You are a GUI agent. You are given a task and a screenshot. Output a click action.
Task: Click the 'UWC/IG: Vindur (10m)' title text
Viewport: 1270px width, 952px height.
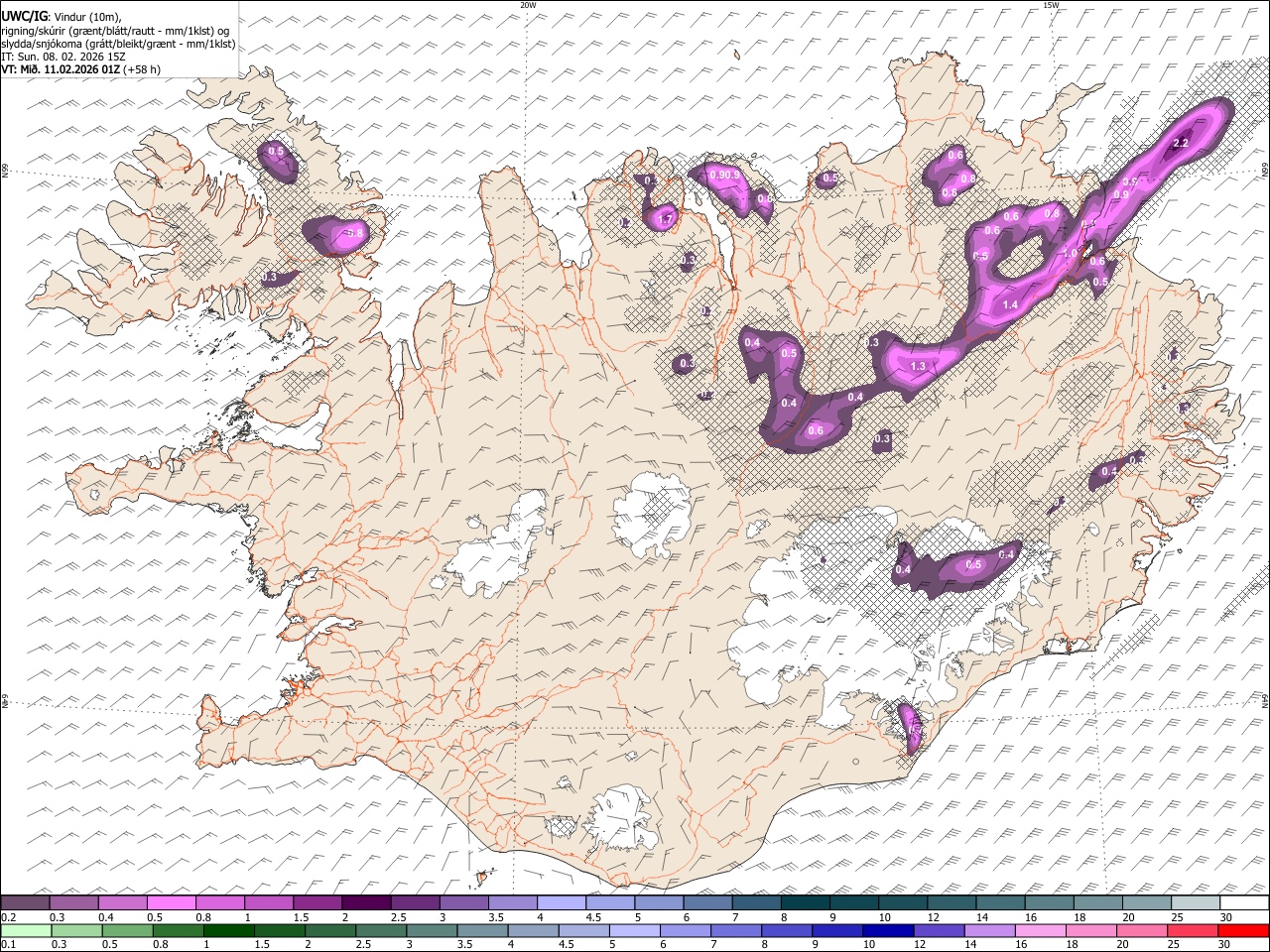pyautogui.click(x=62, y=16)
